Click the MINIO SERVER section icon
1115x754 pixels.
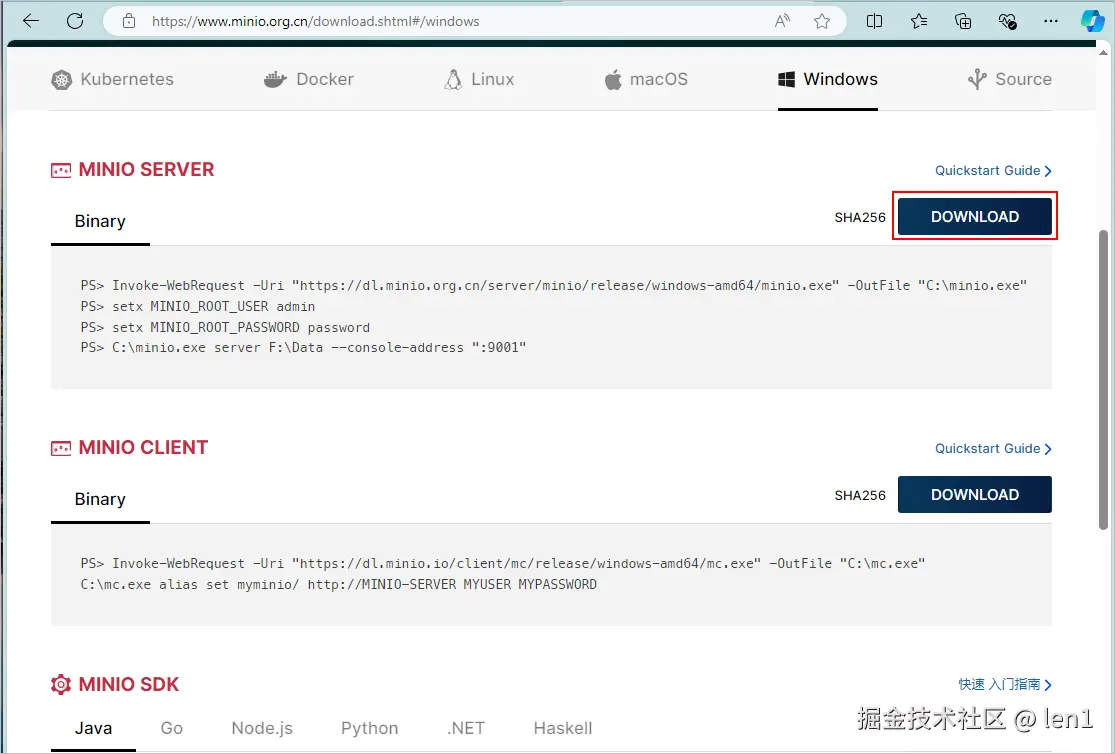[61, 171]
